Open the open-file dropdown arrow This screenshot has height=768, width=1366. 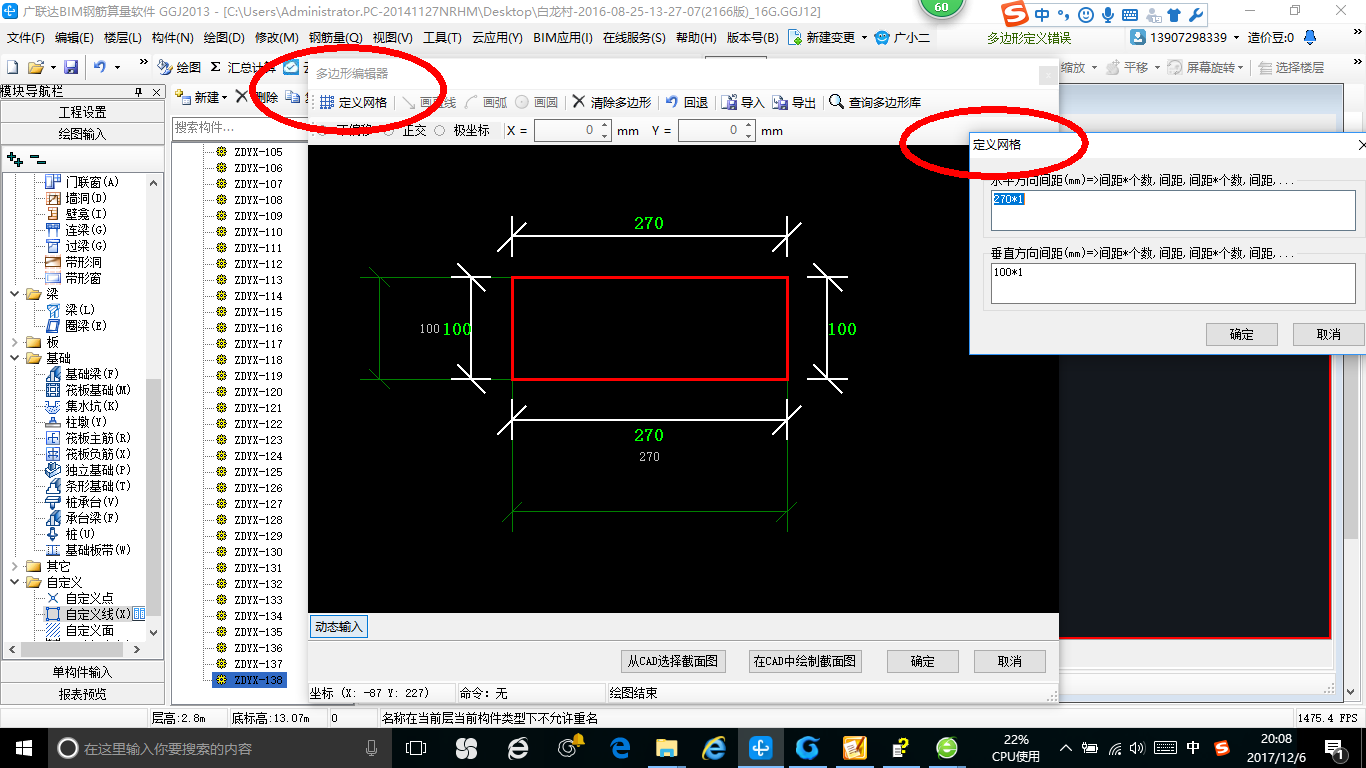click(52, 67)
